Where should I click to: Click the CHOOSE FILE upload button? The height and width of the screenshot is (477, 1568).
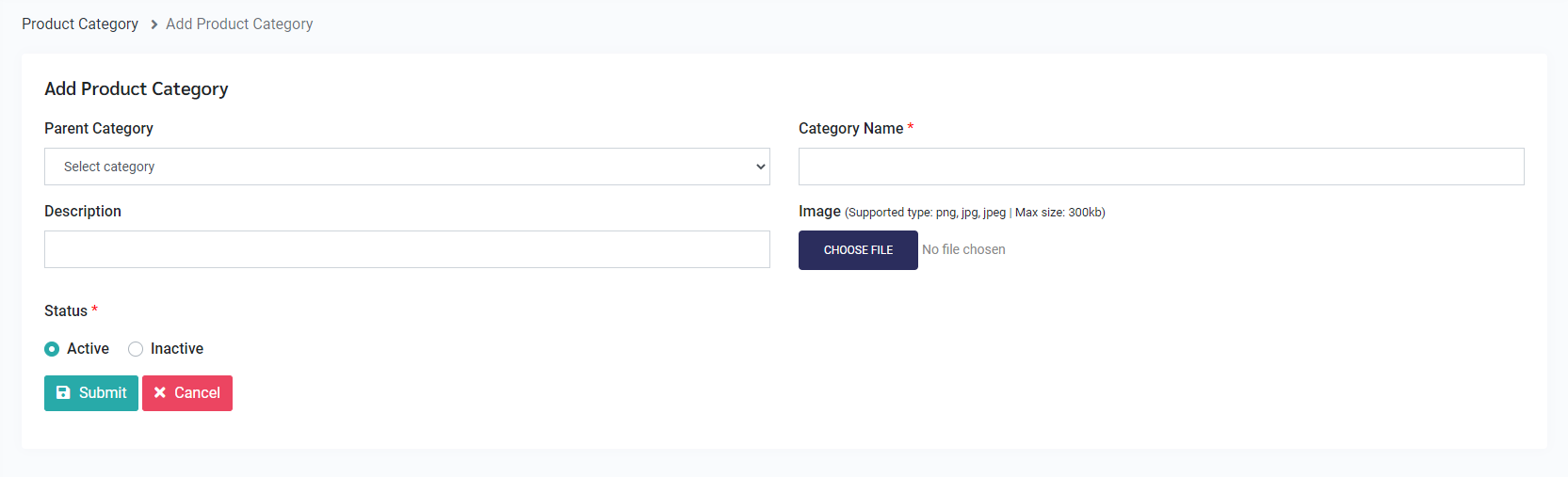pos(858,250)
